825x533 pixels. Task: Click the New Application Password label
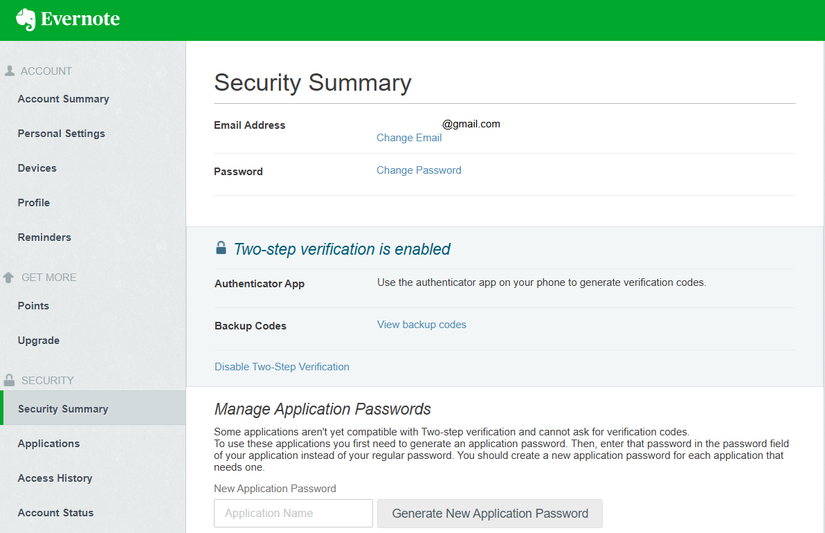coord(275,488)
